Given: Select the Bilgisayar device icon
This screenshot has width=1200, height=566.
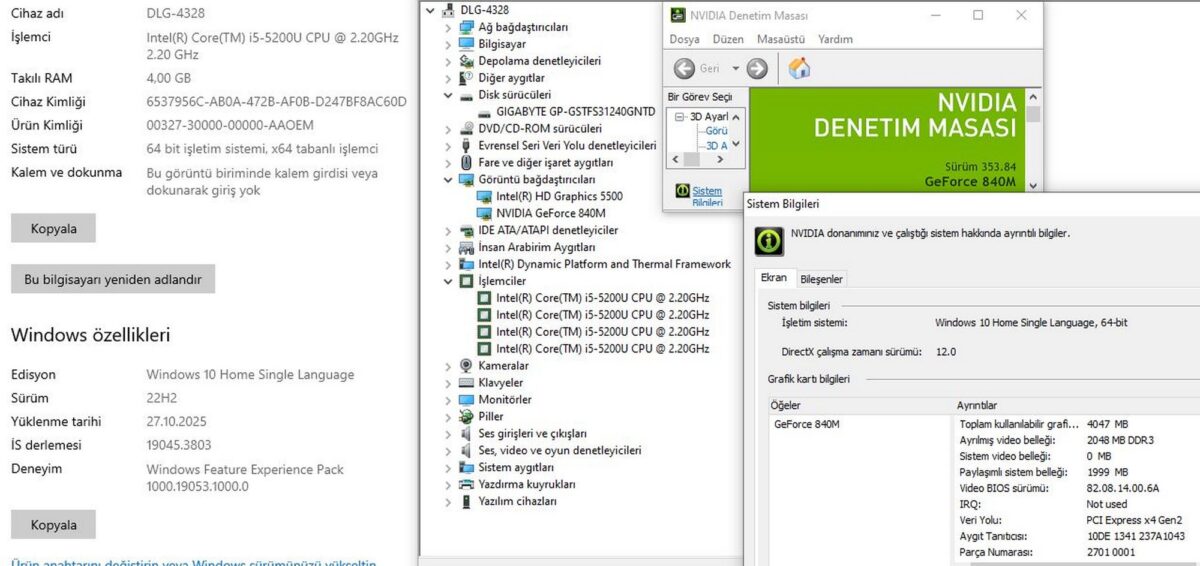Looking at the screenshot, I should (x=466, y=44).
